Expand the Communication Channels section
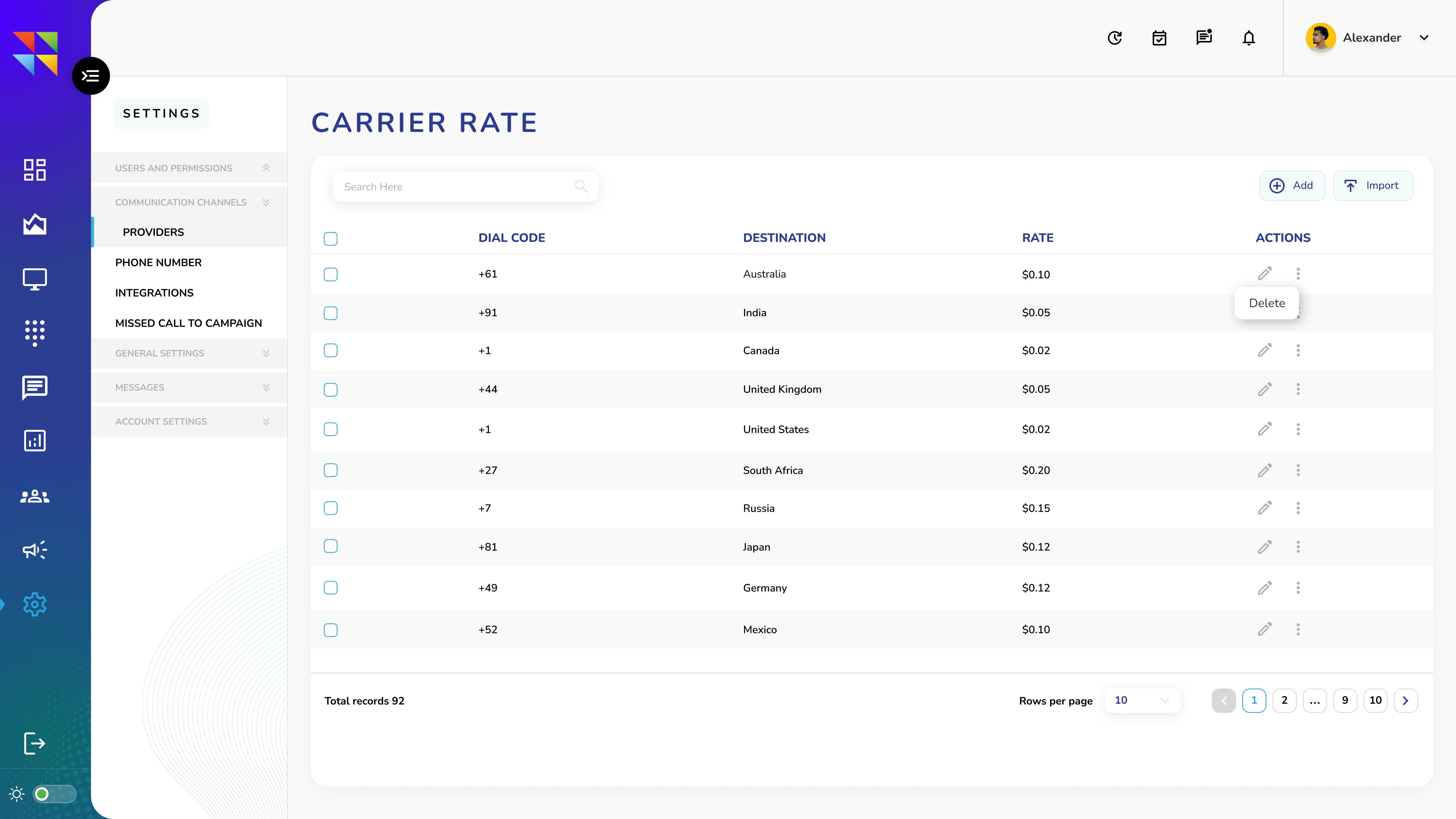Viewport: 1456px width, 819px height. (189, 202)
